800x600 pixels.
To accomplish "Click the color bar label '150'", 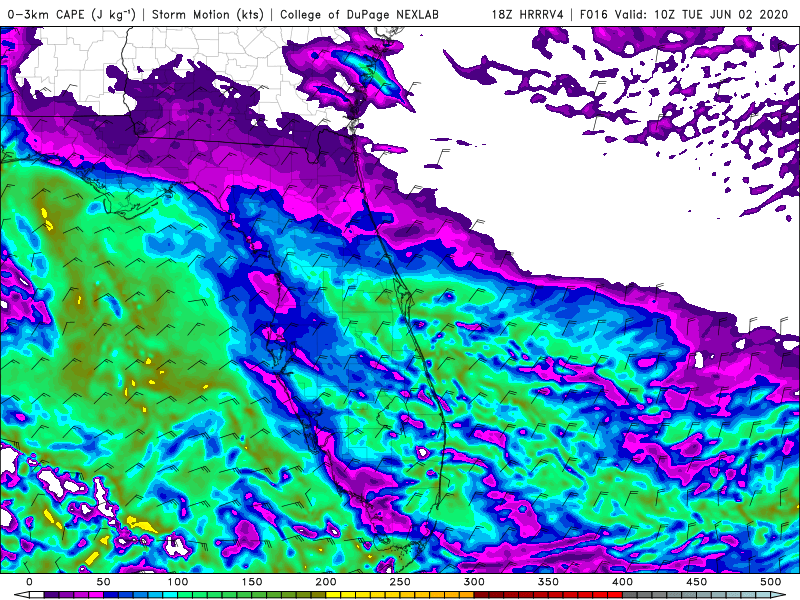I will pos(252,582).
